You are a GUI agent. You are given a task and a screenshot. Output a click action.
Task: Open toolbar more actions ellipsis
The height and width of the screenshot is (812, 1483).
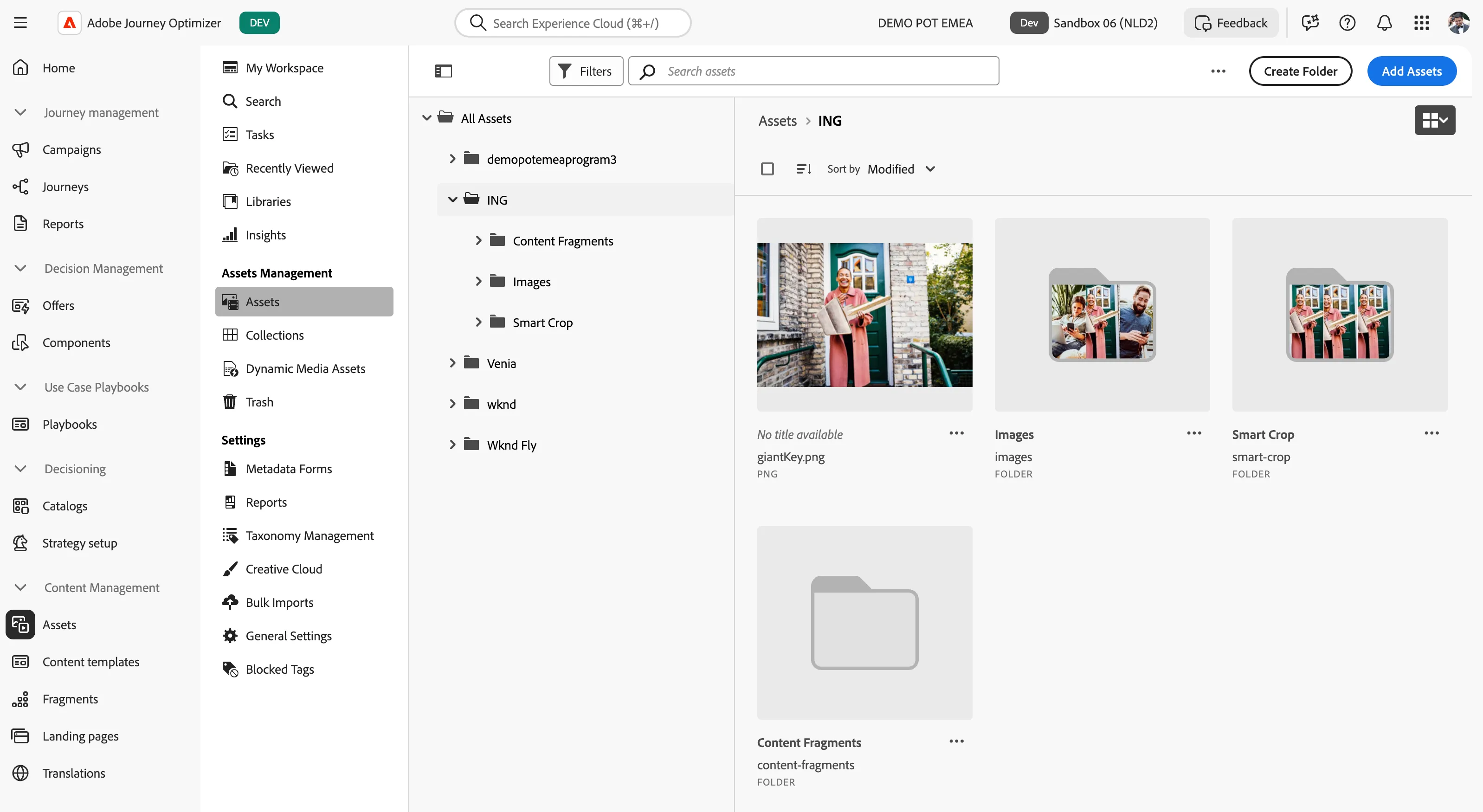point(1218,71)
